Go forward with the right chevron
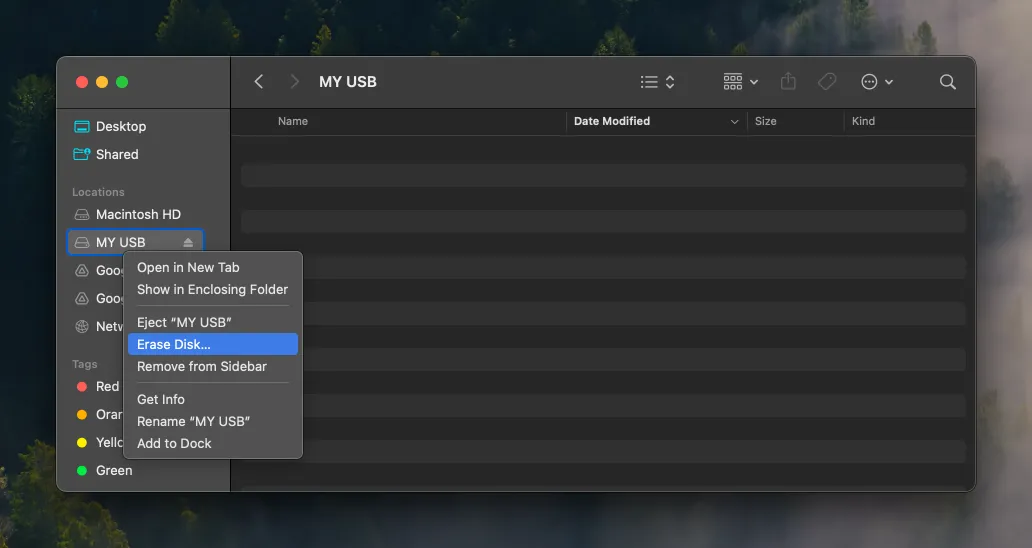The width and height of the screenshot is (1032, 548). [294, 82]
